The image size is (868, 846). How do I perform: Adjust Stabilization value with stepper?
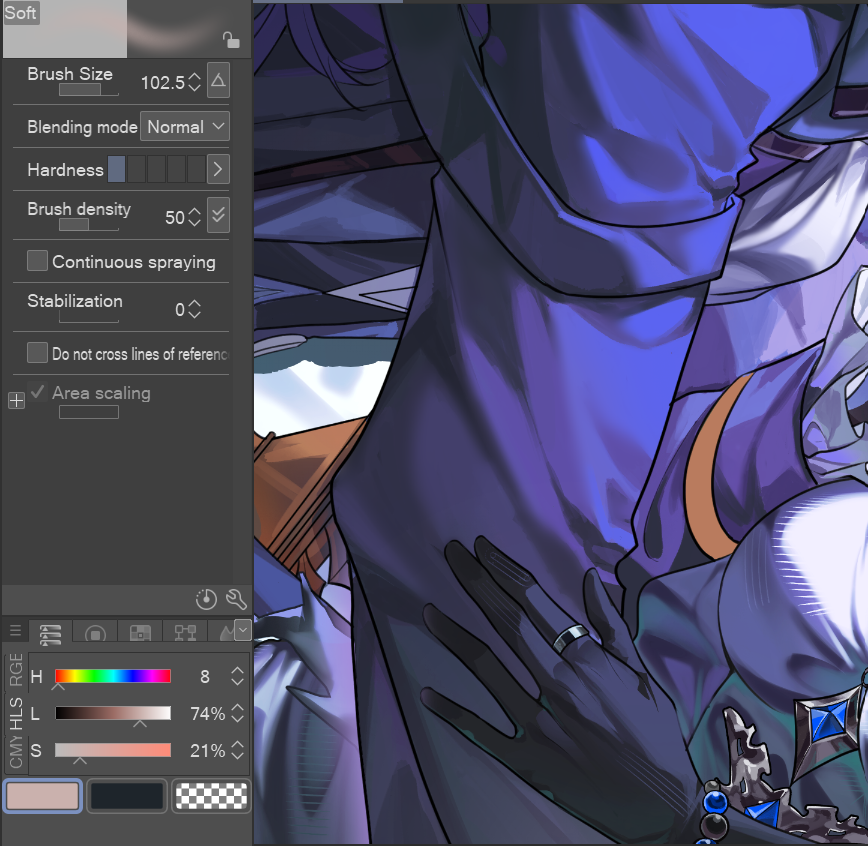coord(194,309)
